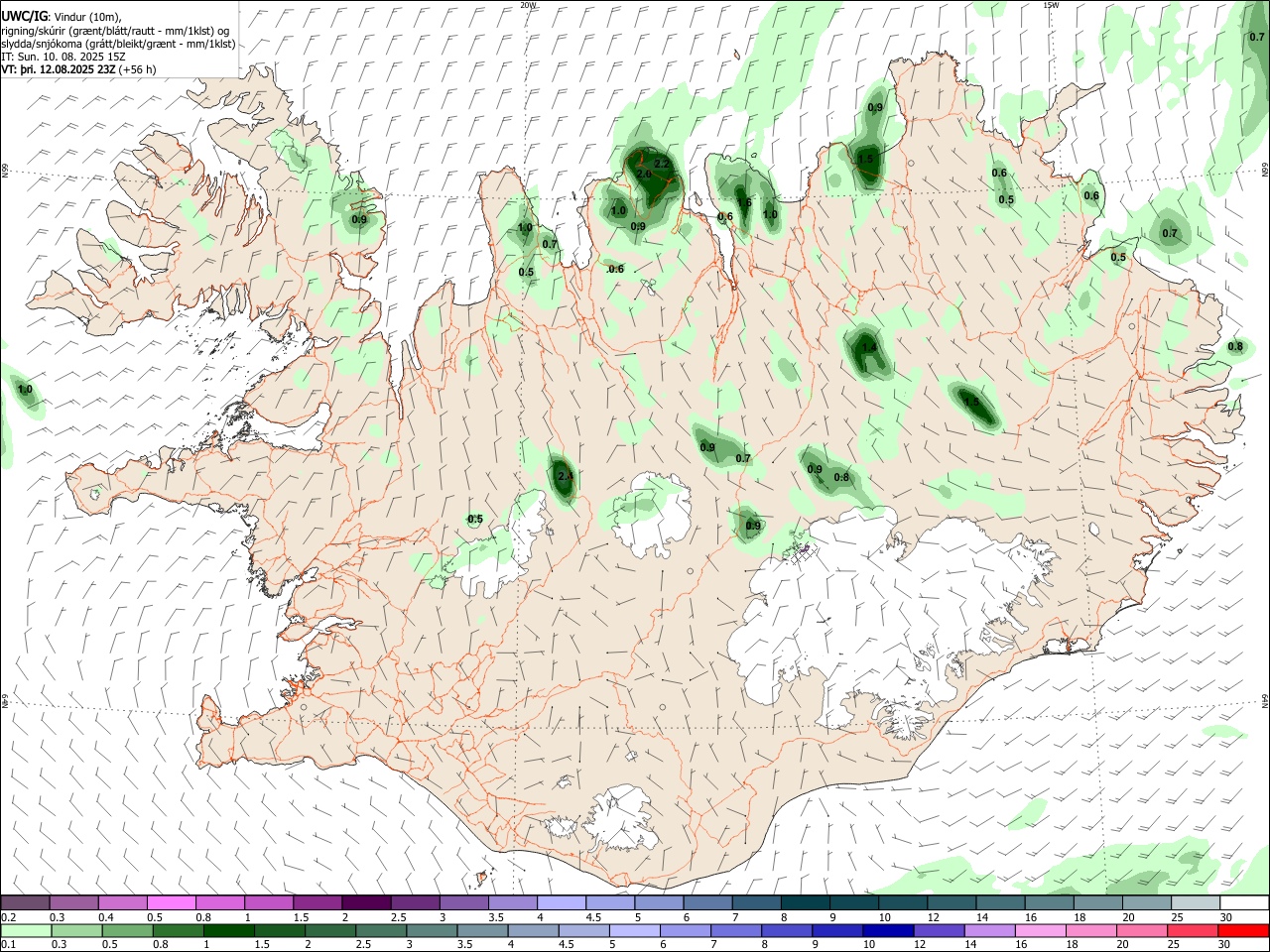
Task: Click the '0.1' label on the lower legend scale
Action: (9, 945)
